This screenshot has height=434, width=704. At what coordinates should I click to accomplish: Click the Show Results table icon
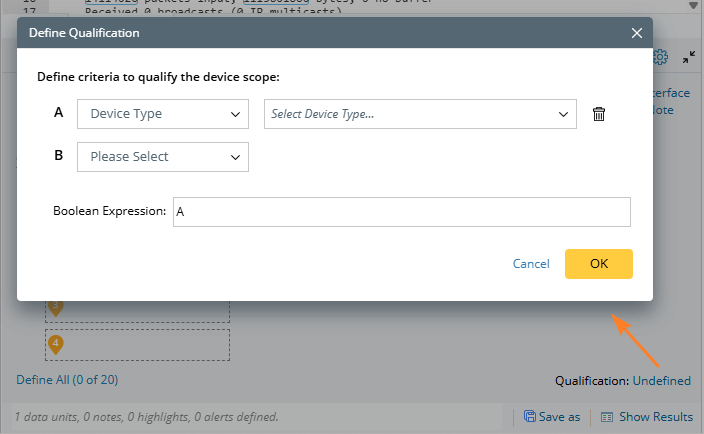607,416
